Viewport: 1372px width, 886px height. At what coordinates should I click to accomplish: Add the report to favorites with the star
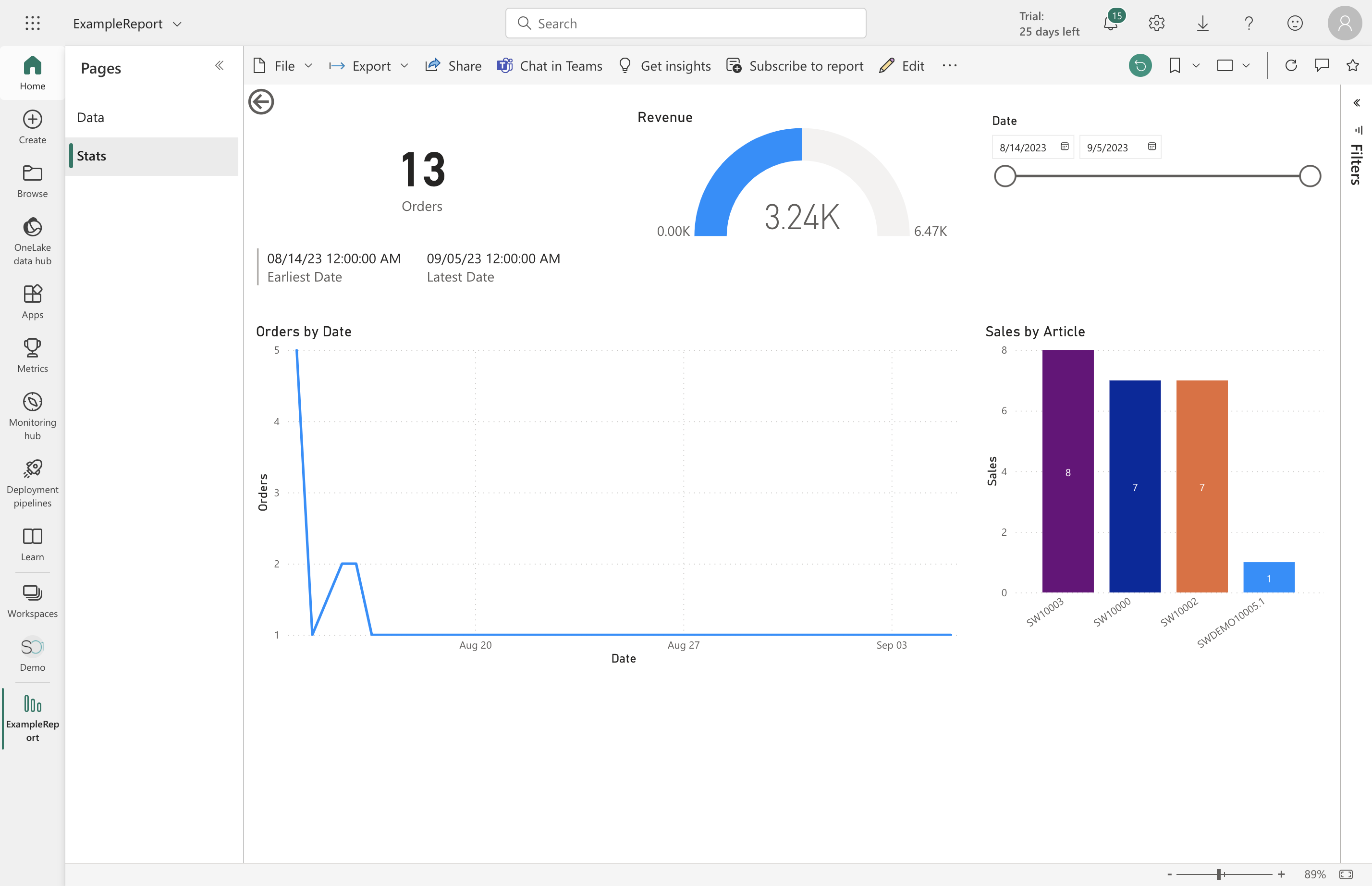[x=1352, y=66]
